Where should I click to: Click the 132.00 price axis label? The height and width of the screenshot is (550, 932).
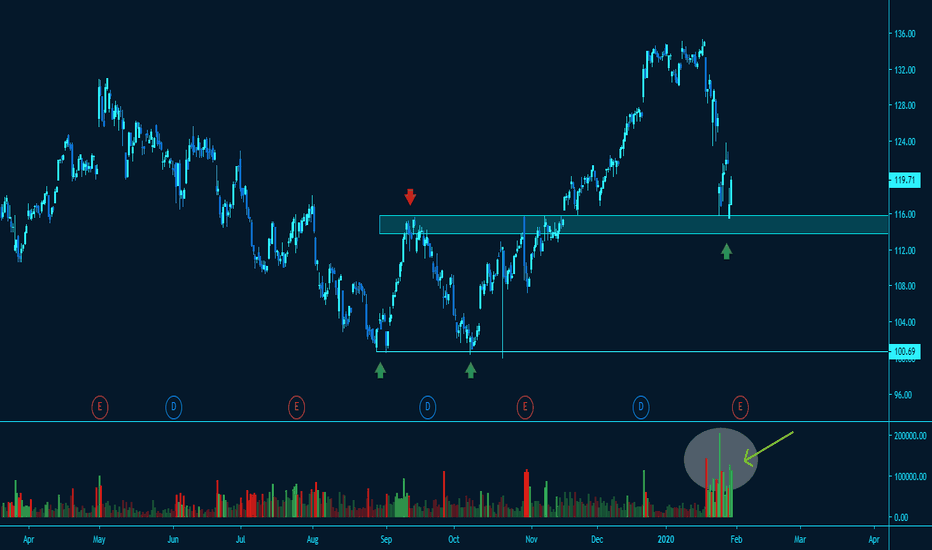coord(905,70)
